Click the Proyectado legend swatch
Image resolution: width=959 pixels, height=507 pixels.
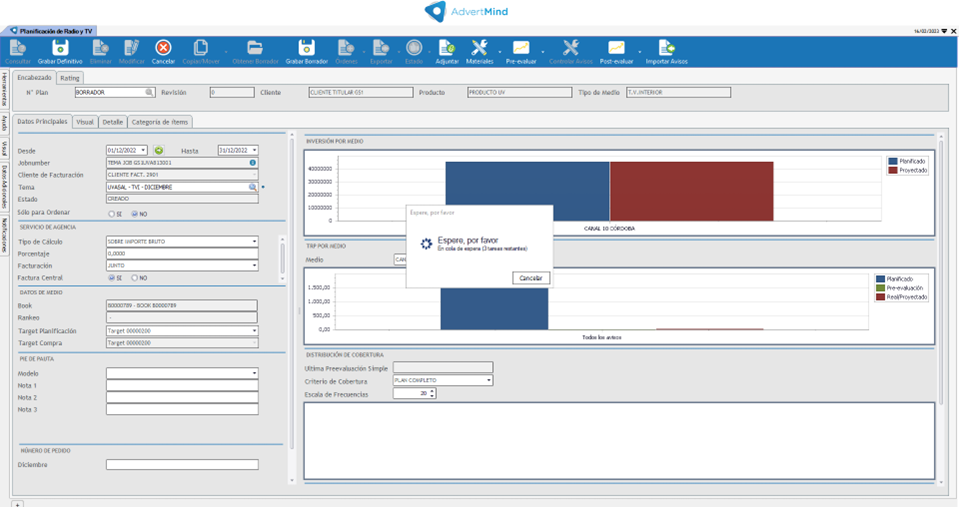pyautogui.click(x=893, y=170)
